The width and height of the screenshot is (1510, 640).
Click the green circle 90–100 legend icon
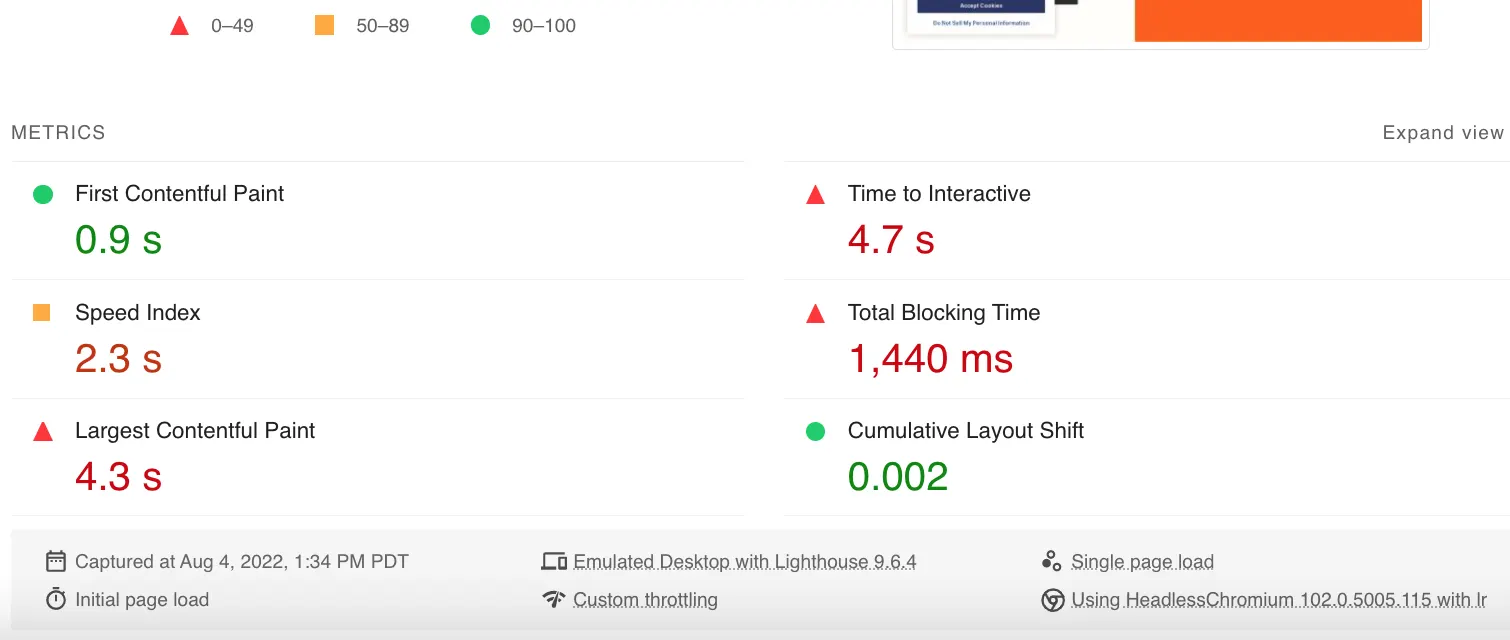coord(480,26)
